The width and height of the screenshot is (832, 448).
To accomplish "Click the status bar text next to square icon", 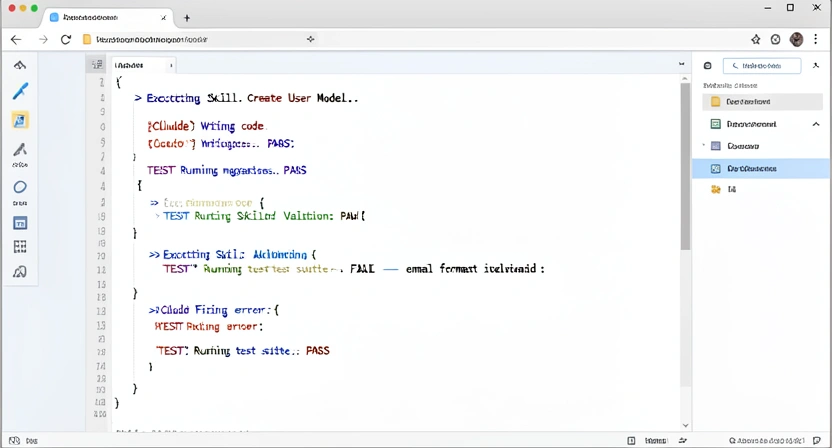I will pos(655,441).
